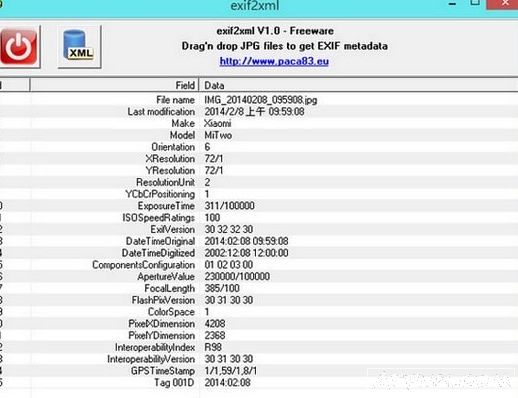Click the YCbCrPositioning value 1
The height and width of the screenshot is (398, 518).
207,194
